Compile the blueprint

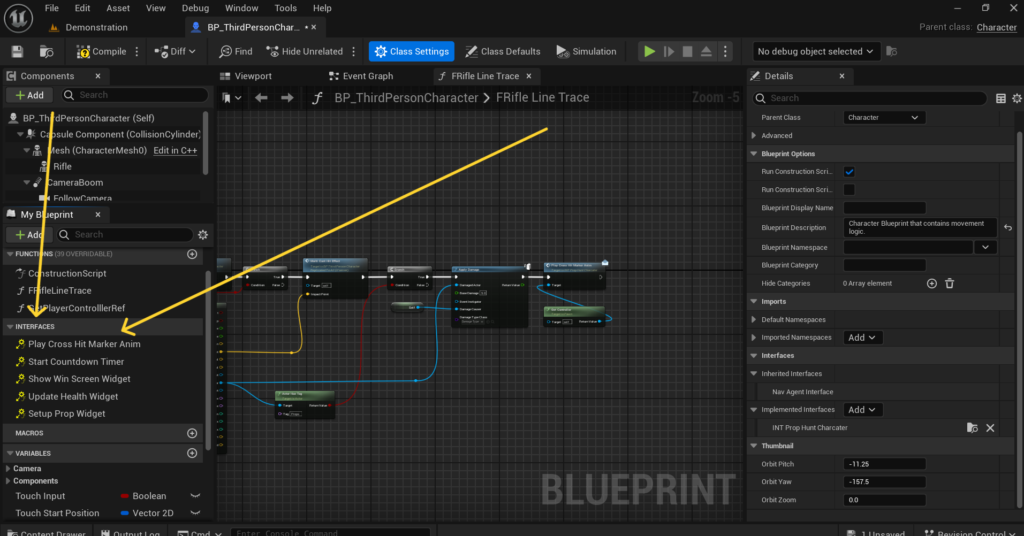click(x=101, y=52)
